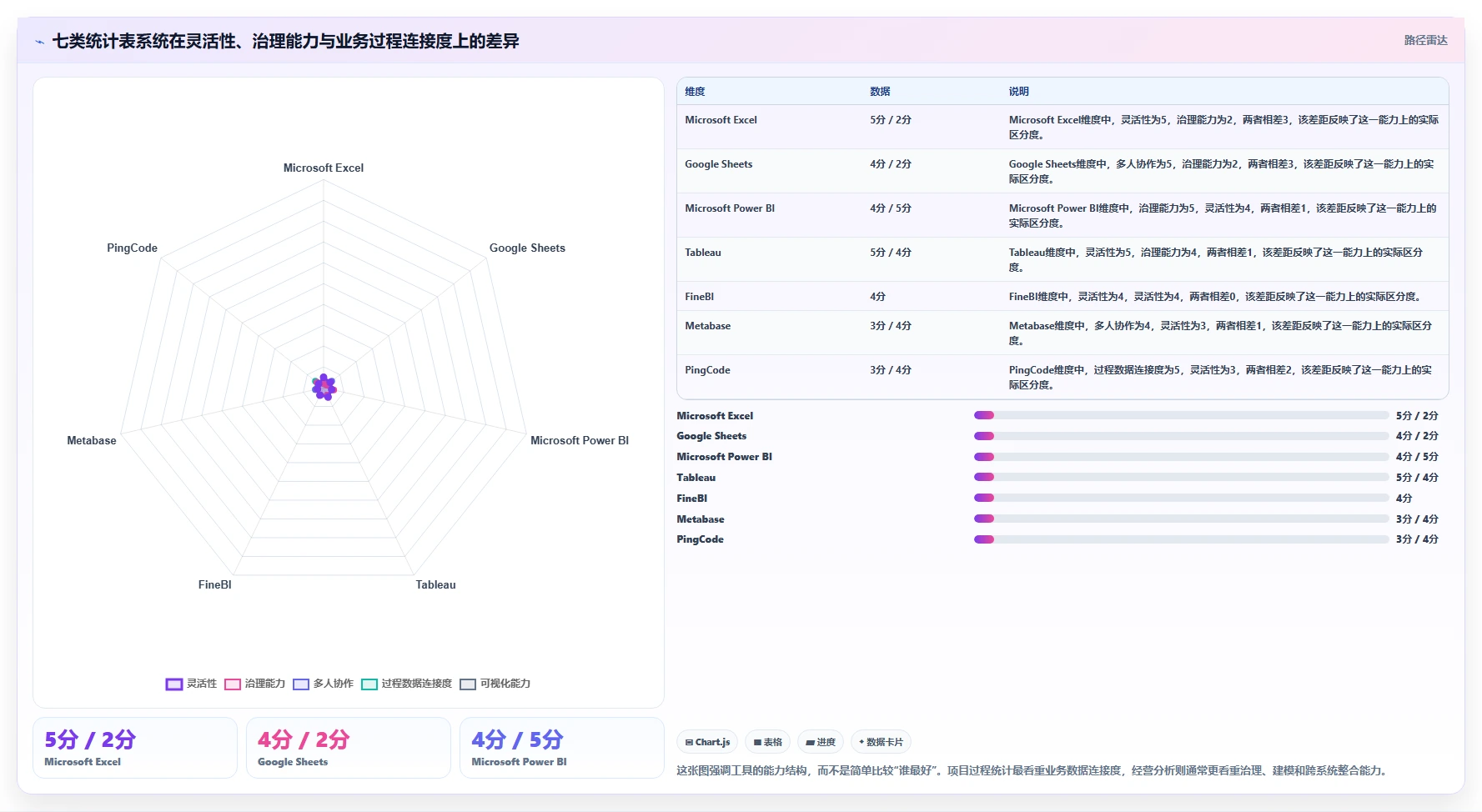Click the PingCode progress bar

[x=1182, y=539]
